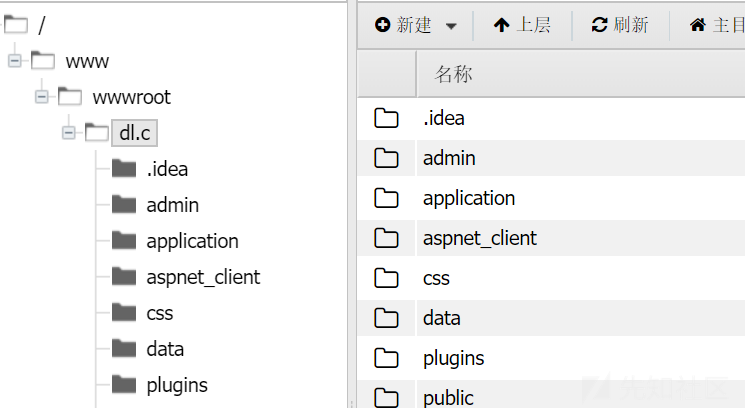Select the application folder in the tree
The image size is (745, 408).
click(192, 241)
